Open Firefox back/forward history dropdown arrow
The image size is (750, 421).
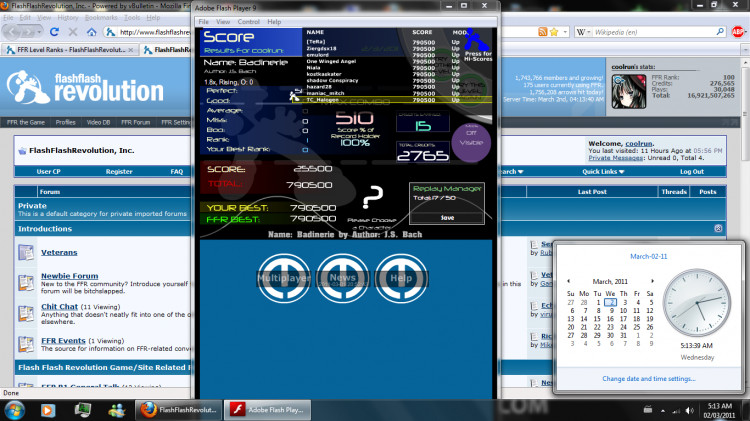[x=39, y=32]
